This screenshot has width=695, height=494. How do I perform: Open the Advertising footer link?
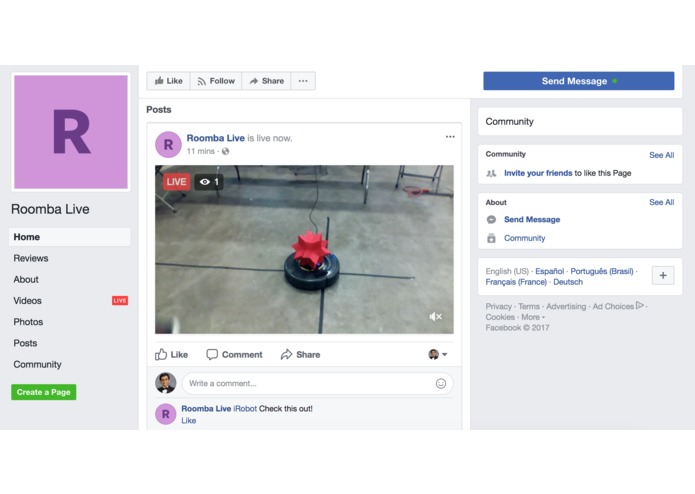click(x=566, y=306)
